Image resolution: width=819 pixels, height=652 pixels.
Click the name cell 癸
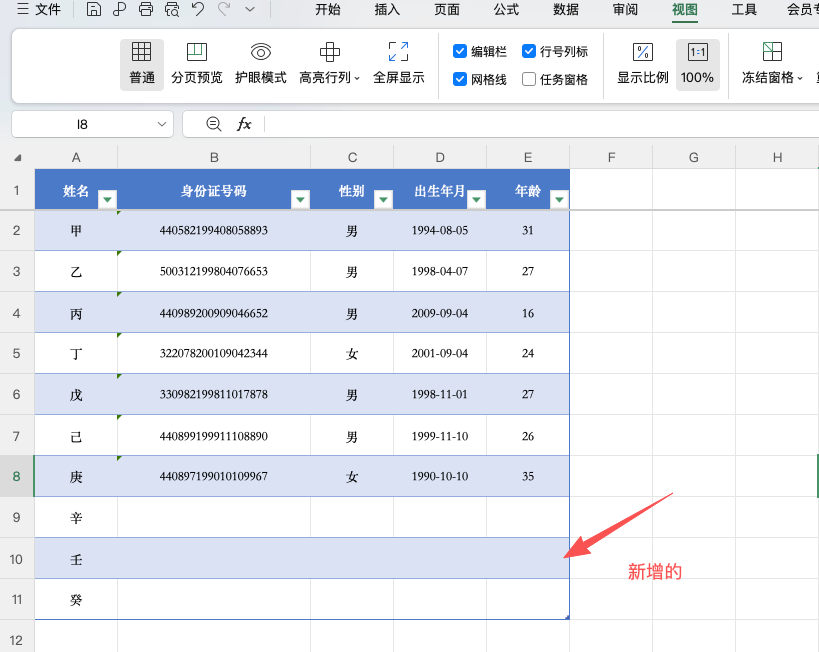click(x=76, y=599)
